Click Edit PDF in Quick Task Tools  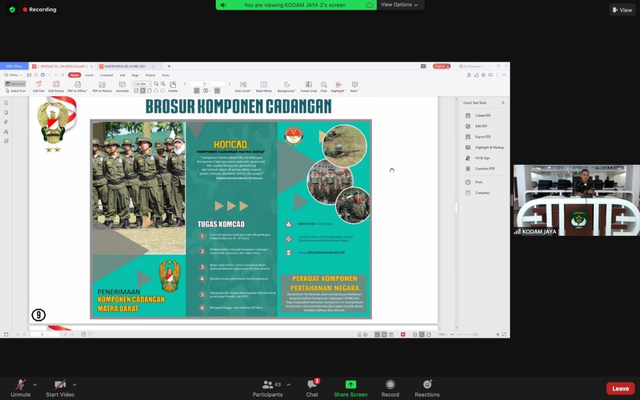point(477,126)
